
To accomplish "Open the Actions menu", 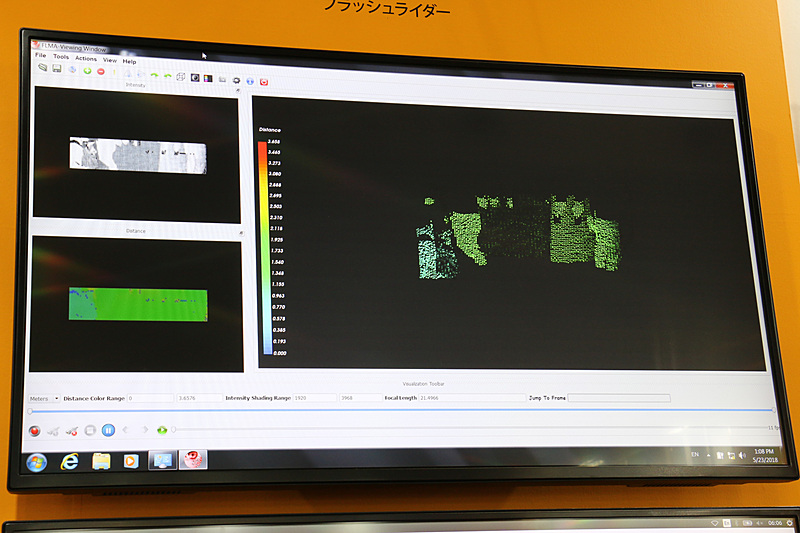I will 86,59.
